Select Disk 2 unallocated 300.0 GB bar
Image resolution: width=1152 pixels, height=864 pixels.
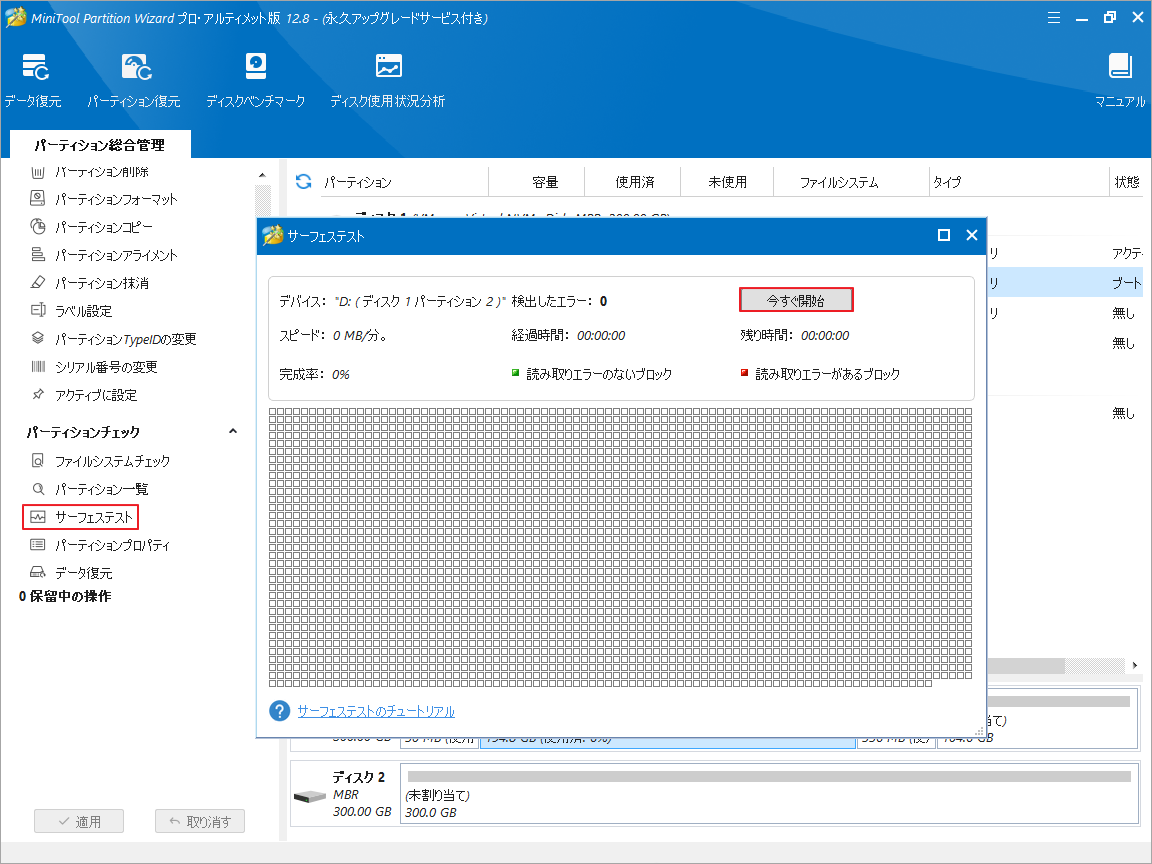click(768, 793)
